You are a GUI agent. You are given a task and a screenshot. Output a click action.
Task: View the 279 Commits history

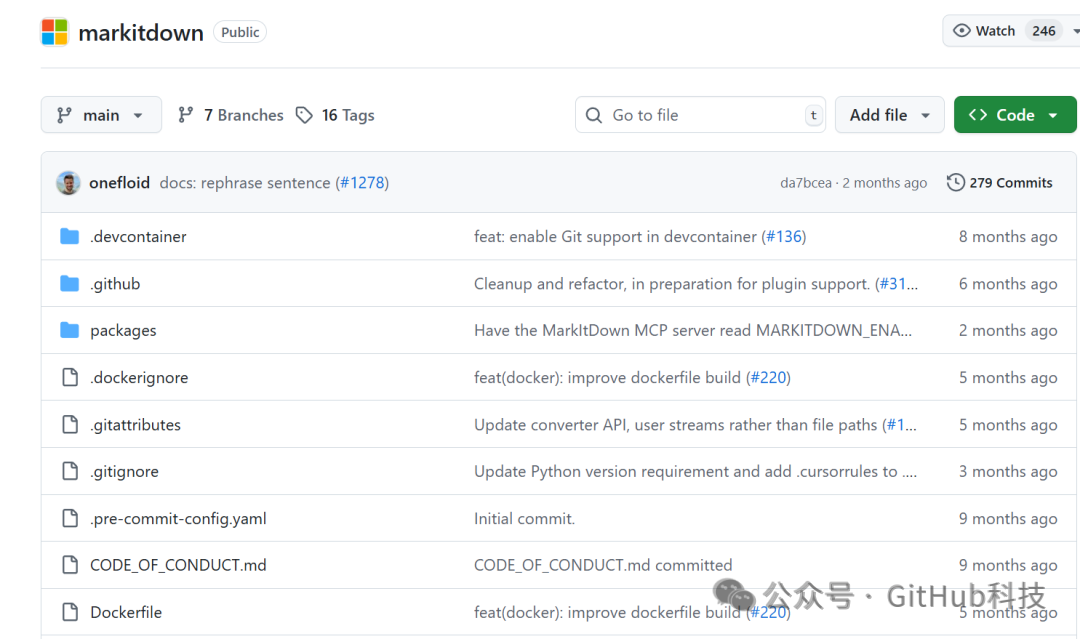[1010, 182]
